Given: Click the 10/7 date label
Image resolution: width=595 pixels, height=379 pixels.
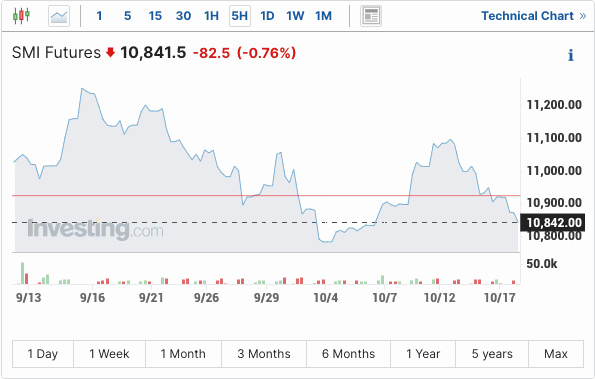Looking at the screenshot, I should 385,297.
